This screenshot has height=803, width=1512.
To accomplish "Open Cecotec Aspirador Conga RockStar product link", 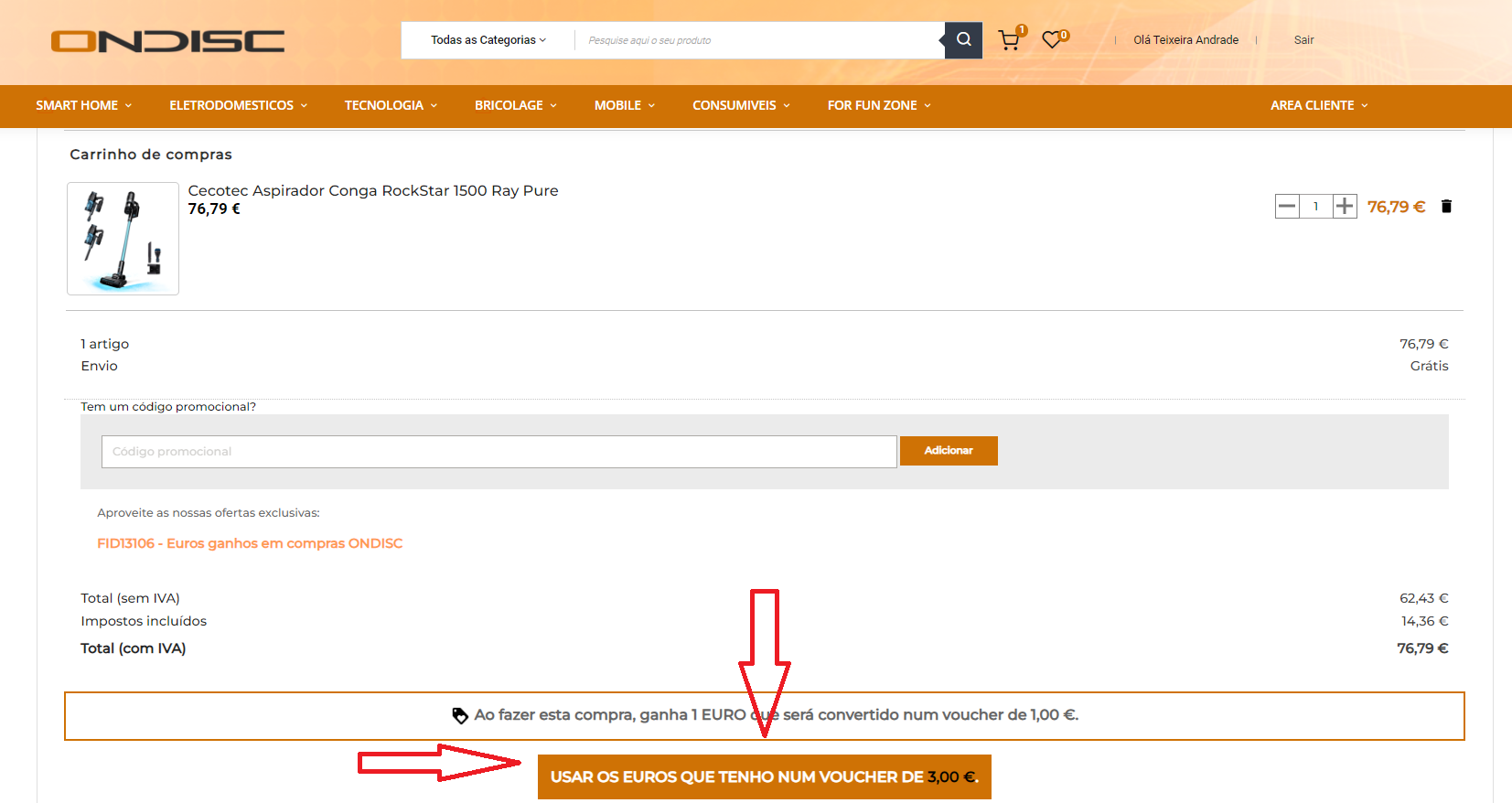I will tap(373, 190).
